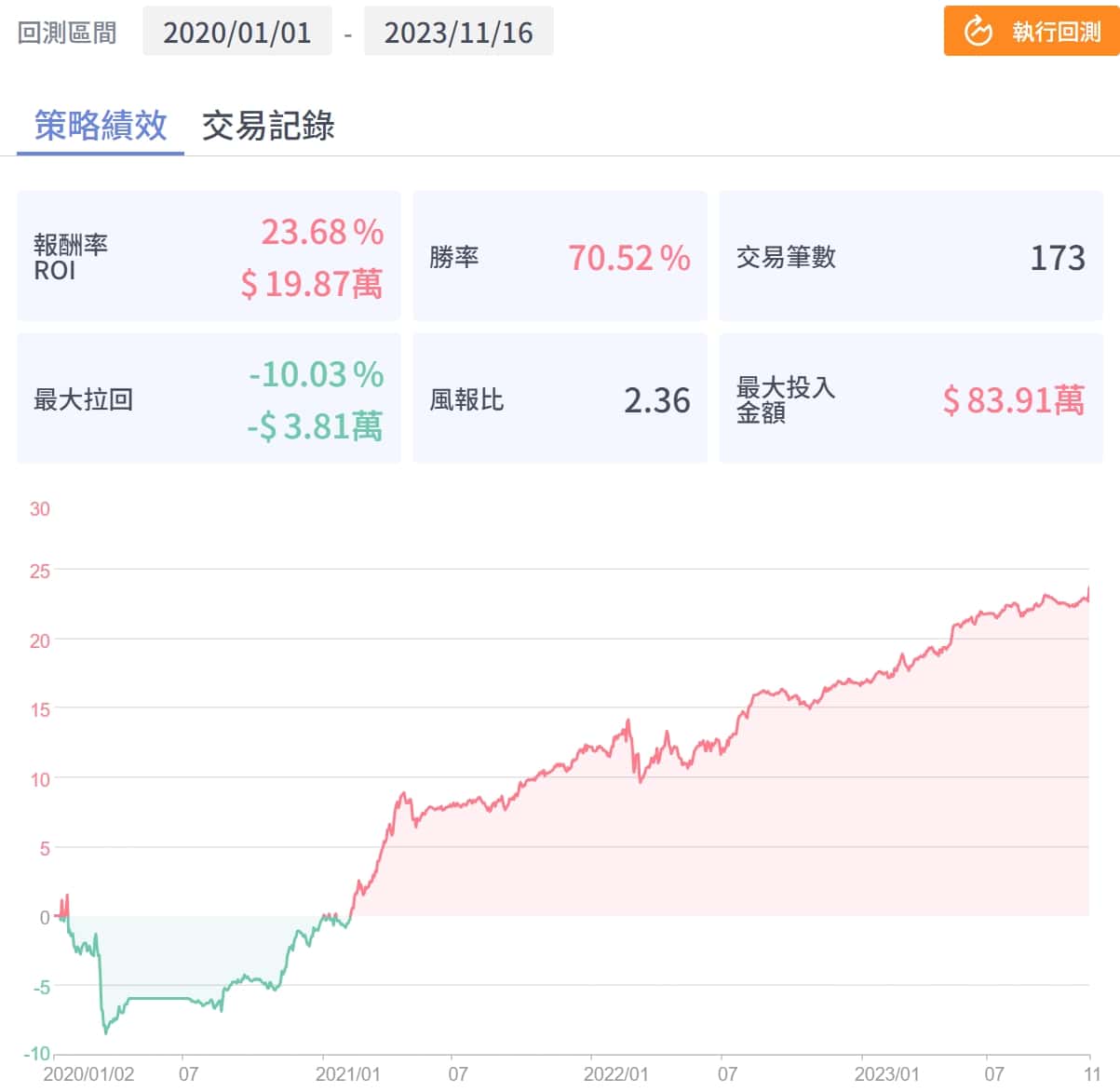Switch to the 交易記錄 tab
The height and width of the screenshot is (1092, 1120).
click(x=268, y=126)
